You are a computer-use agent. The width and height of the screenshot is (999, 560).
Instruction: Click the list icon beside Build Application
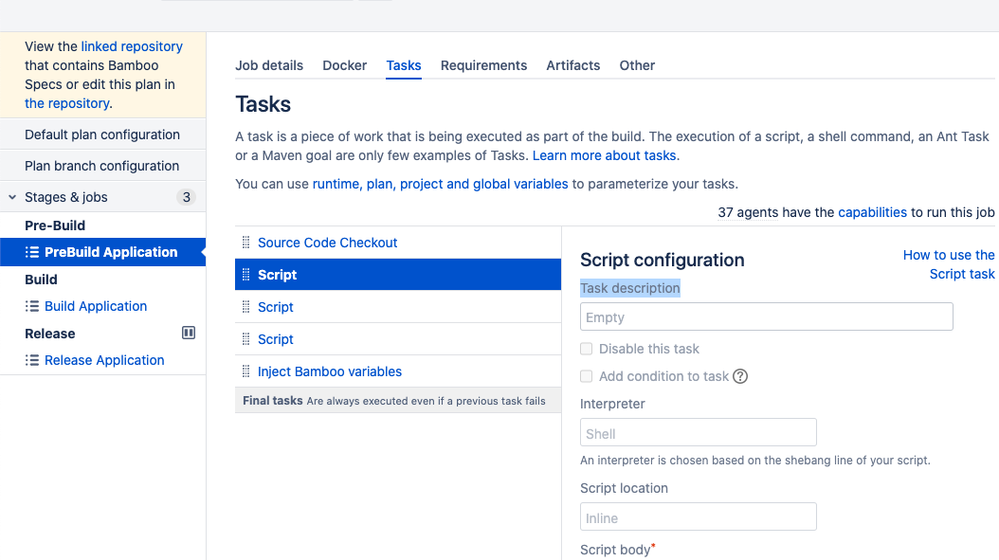click(x=32, y=306)
